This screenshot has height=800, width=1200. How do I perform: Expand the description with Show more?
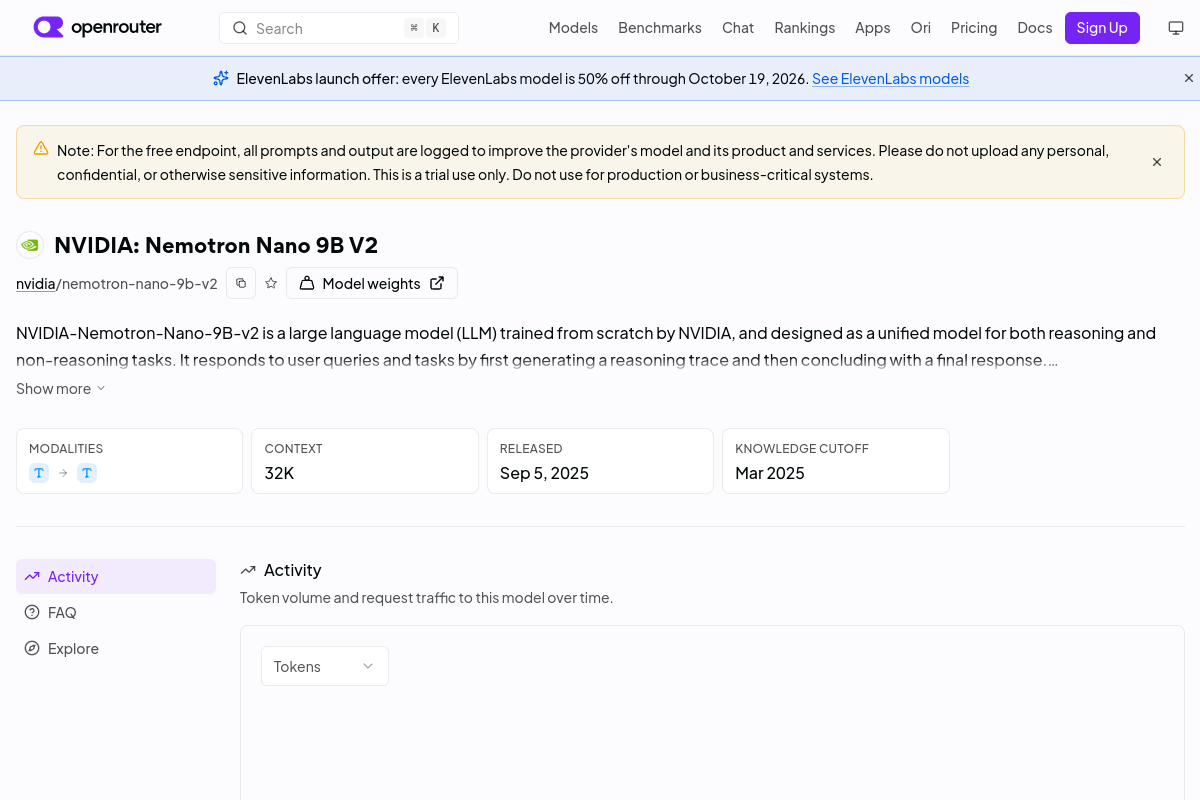tap(61, 388)
